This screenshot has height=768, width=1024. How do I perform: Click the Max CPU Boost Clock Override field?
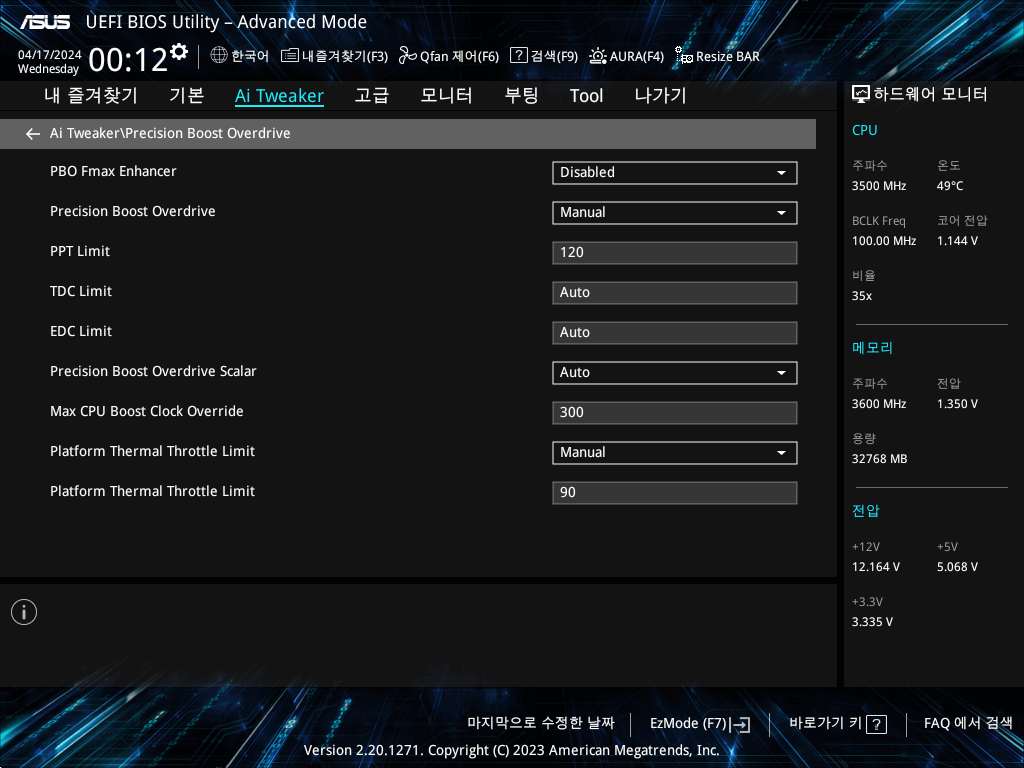[x=675, y=413]
